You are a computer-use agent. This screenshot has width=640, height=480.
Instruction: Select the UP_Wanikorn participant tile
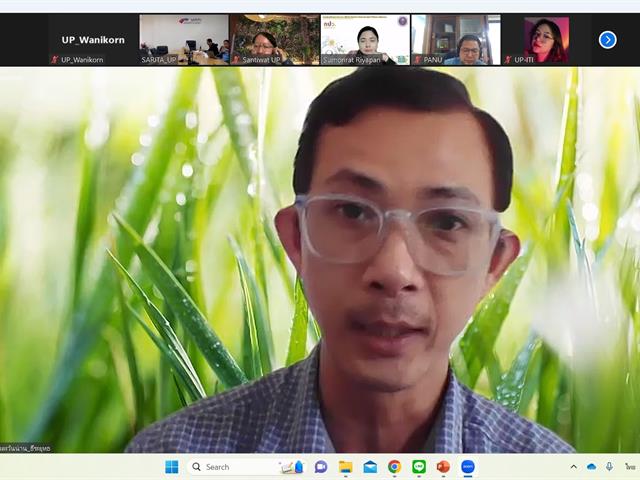(x=93, y=40)
